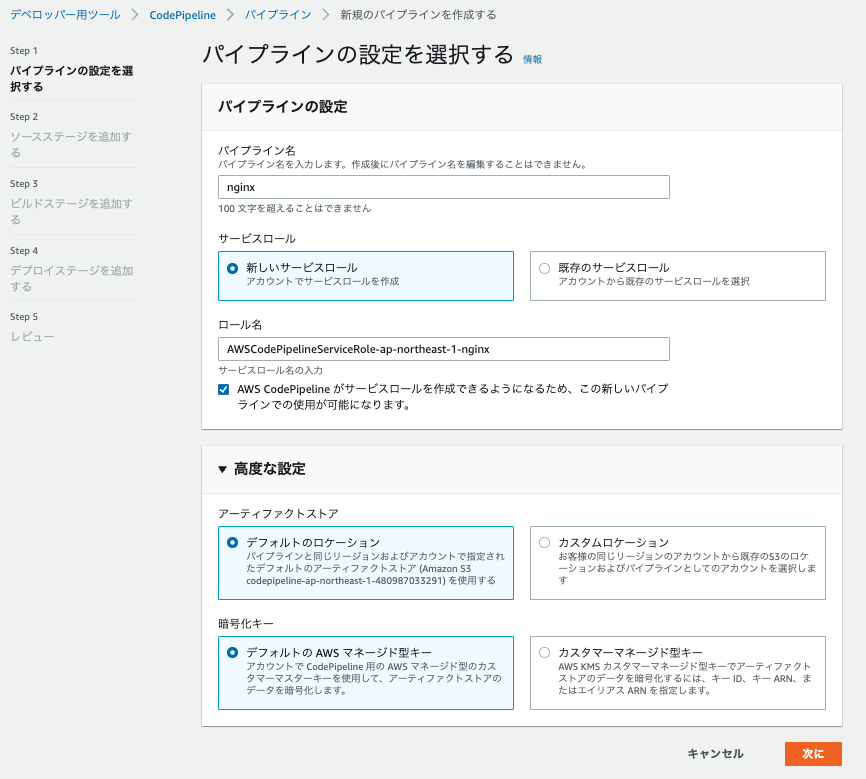This screenshot has width=866, height=779.
Task: Select the デフォルトの AWS マネージド型キー option
Action: [x=232, y=651]
